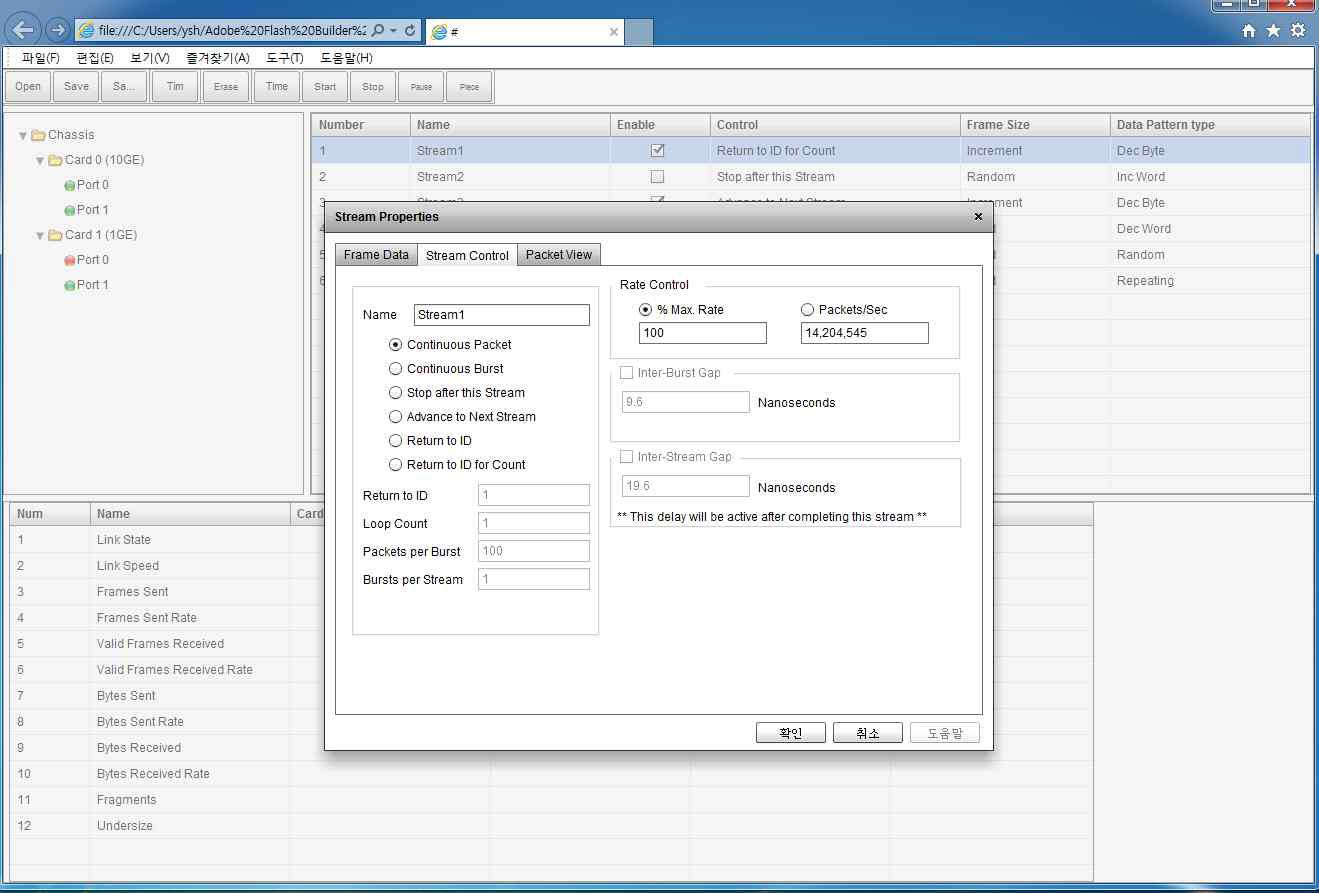Toggle the Inter-Stream Gap checkbox

click(x=626, y=457)
